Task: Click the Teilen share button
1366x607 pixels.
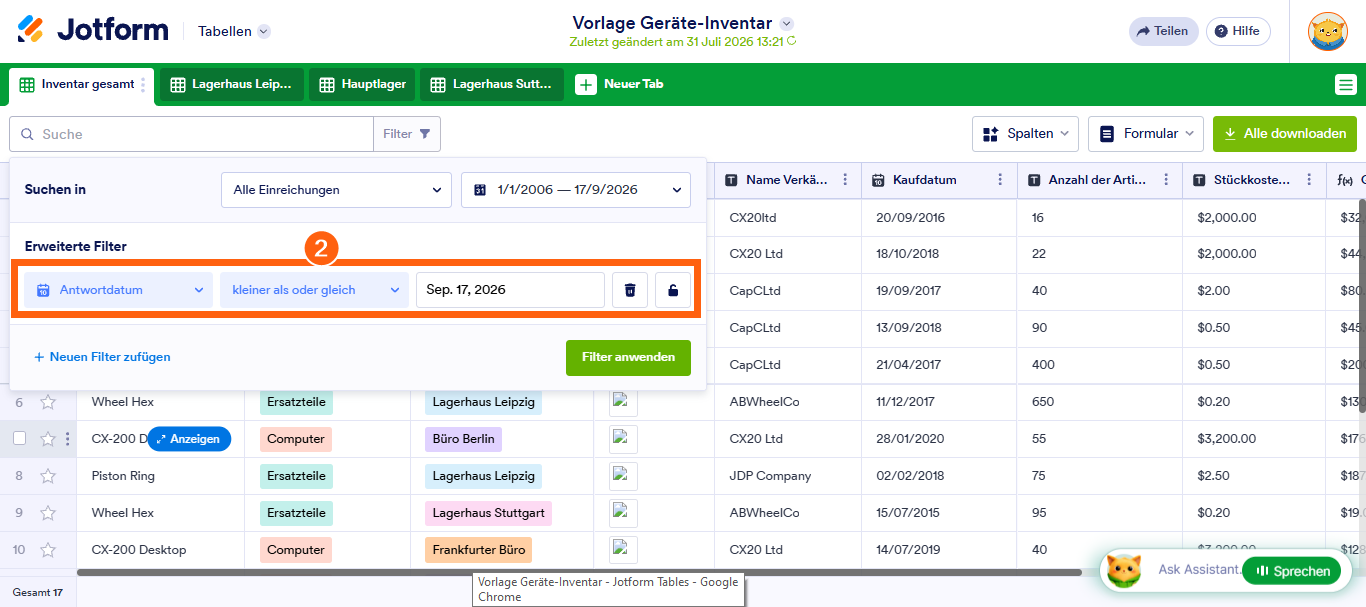Action: coord(1162,31)
